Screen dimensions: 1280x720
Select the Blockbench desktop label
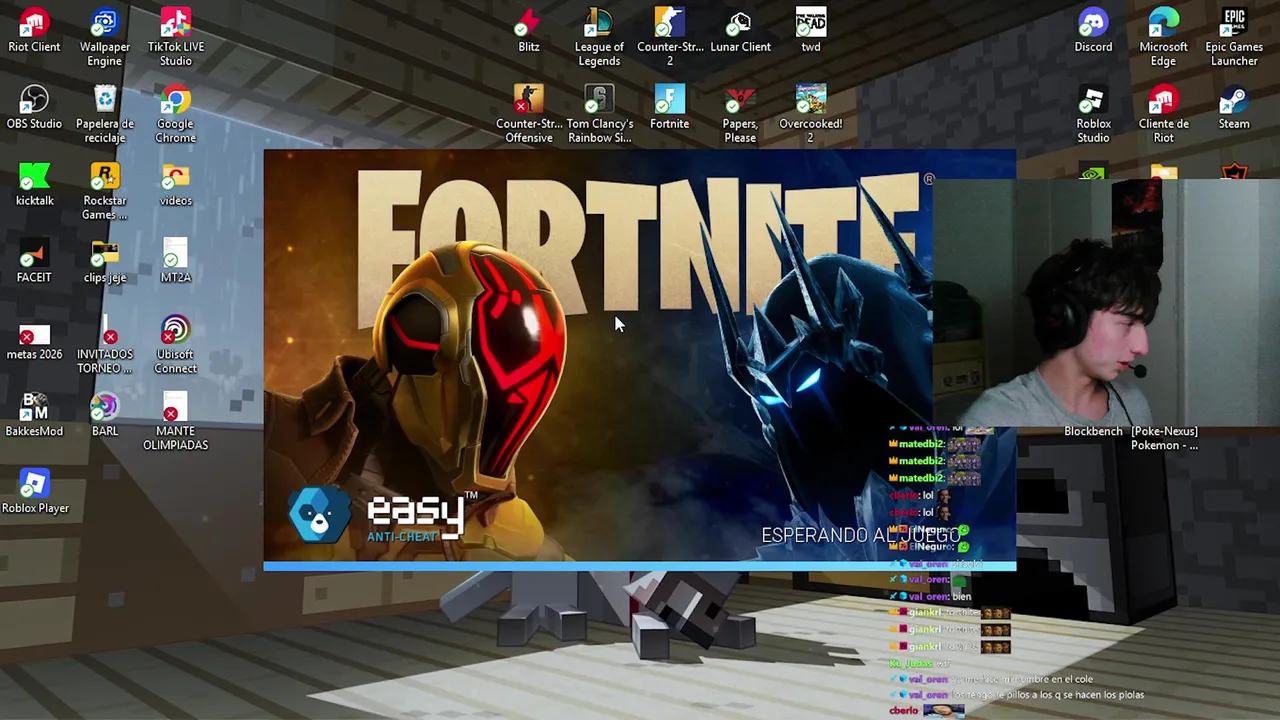[x=1093, y=431]
